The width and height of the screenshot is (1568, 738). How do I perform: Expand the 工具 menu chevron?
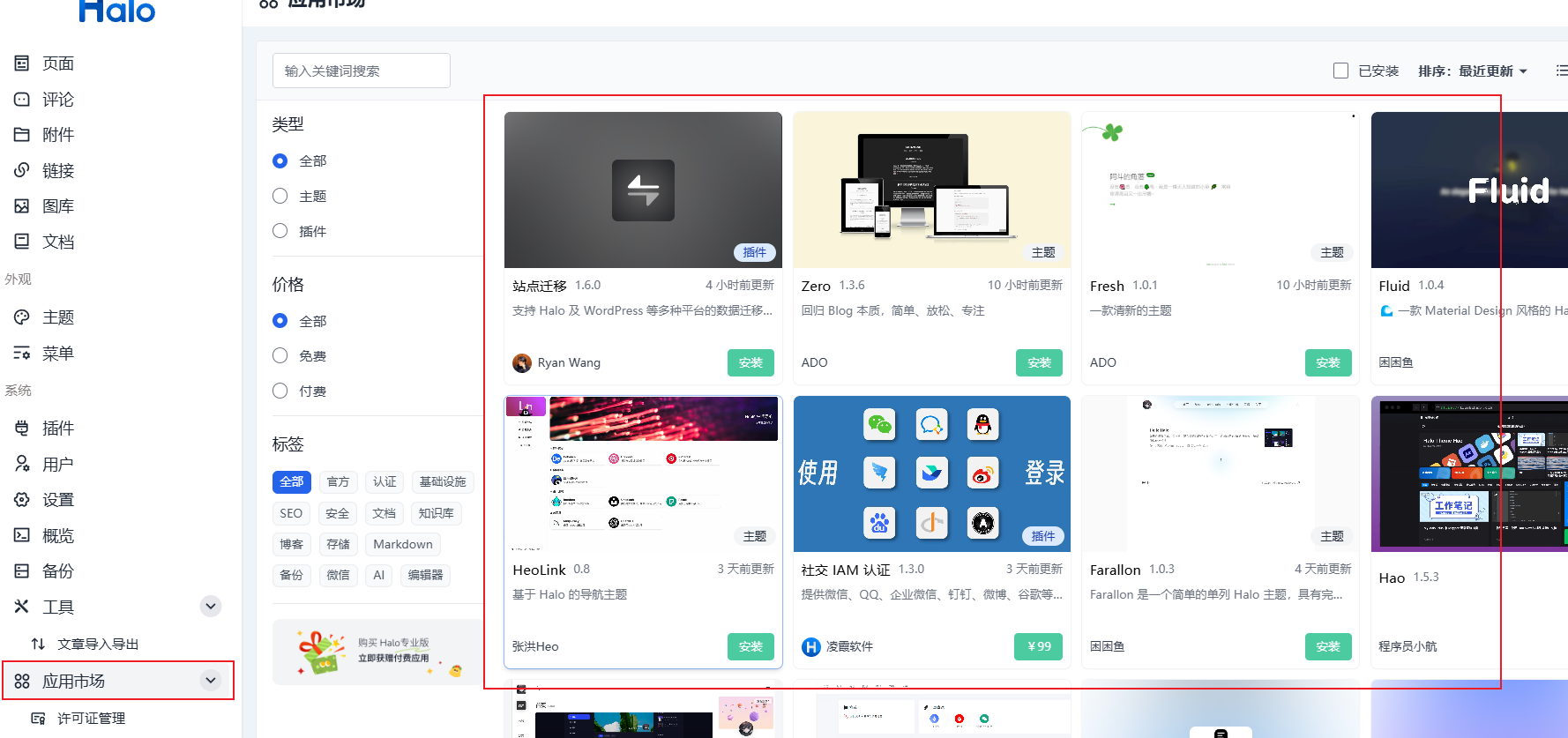click(x=210, y=606)
